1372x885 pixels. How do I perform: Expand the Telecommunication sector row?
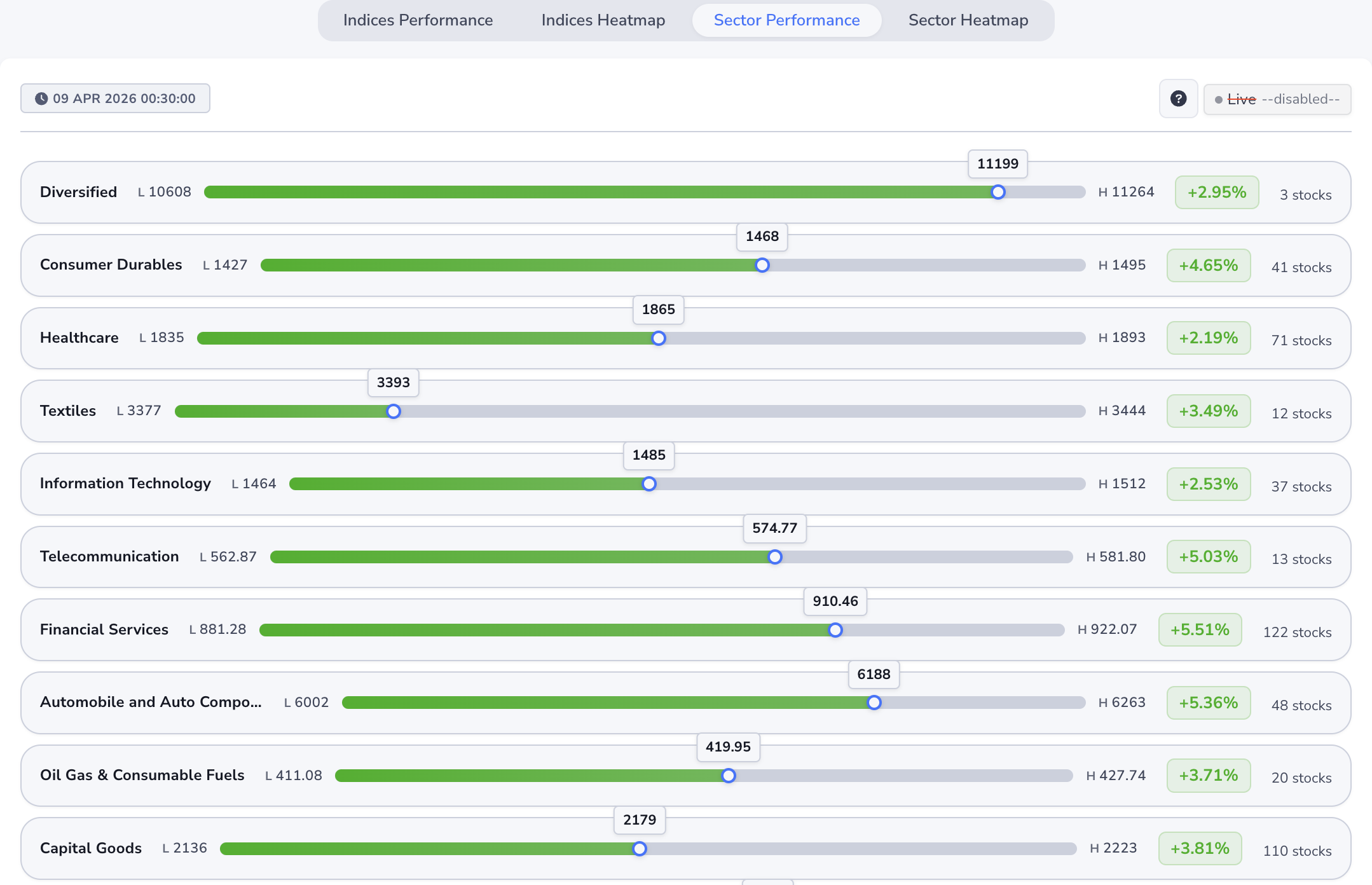point(109,557)
